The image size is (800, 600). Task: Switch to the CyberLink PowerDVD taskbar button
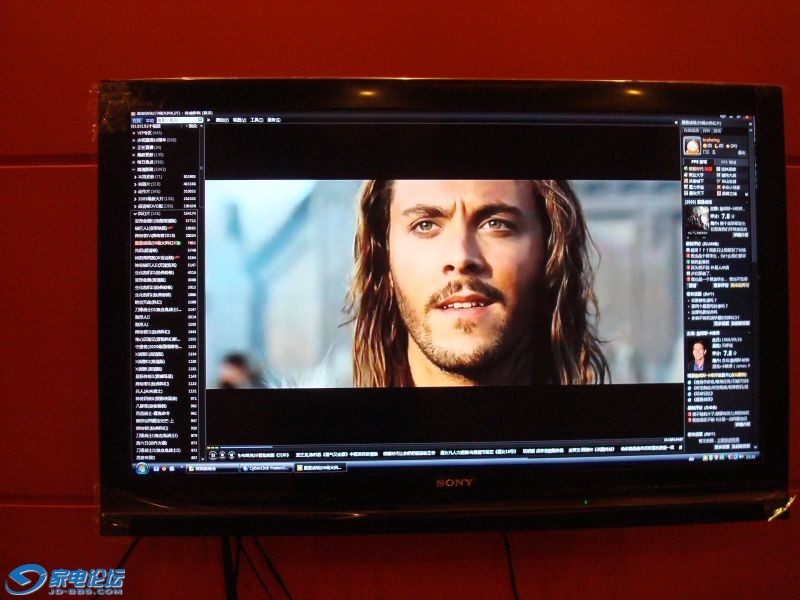pos(265,468)
